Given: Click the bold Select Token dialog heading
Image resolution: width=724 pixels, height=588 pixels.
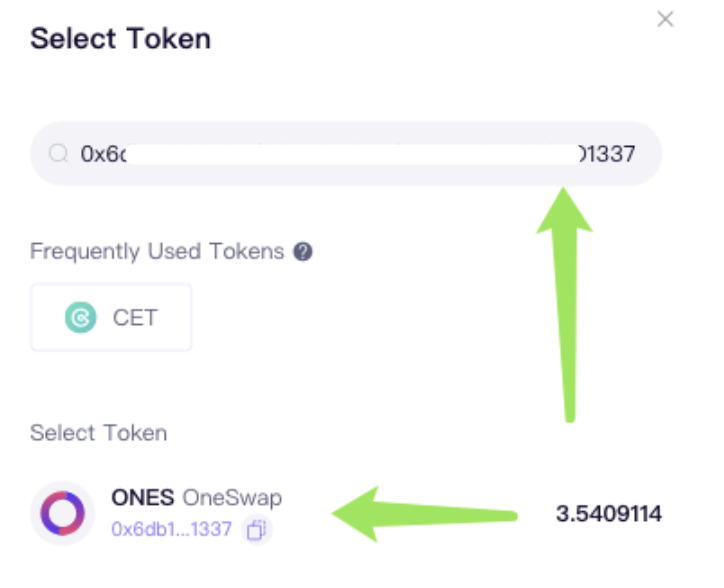Looking at the screenshot, I should 121,38.
